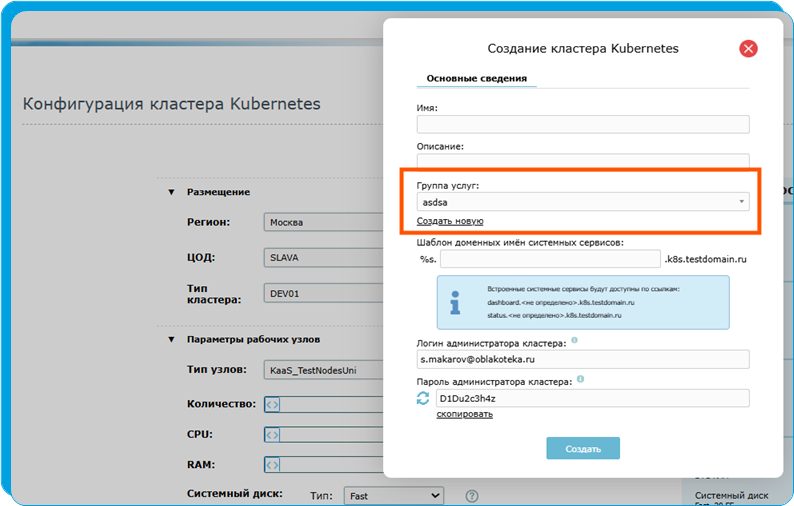Screen dimensions: 794x506
Task: Click the blue info icon in the hint box
Action: point(455,301)
